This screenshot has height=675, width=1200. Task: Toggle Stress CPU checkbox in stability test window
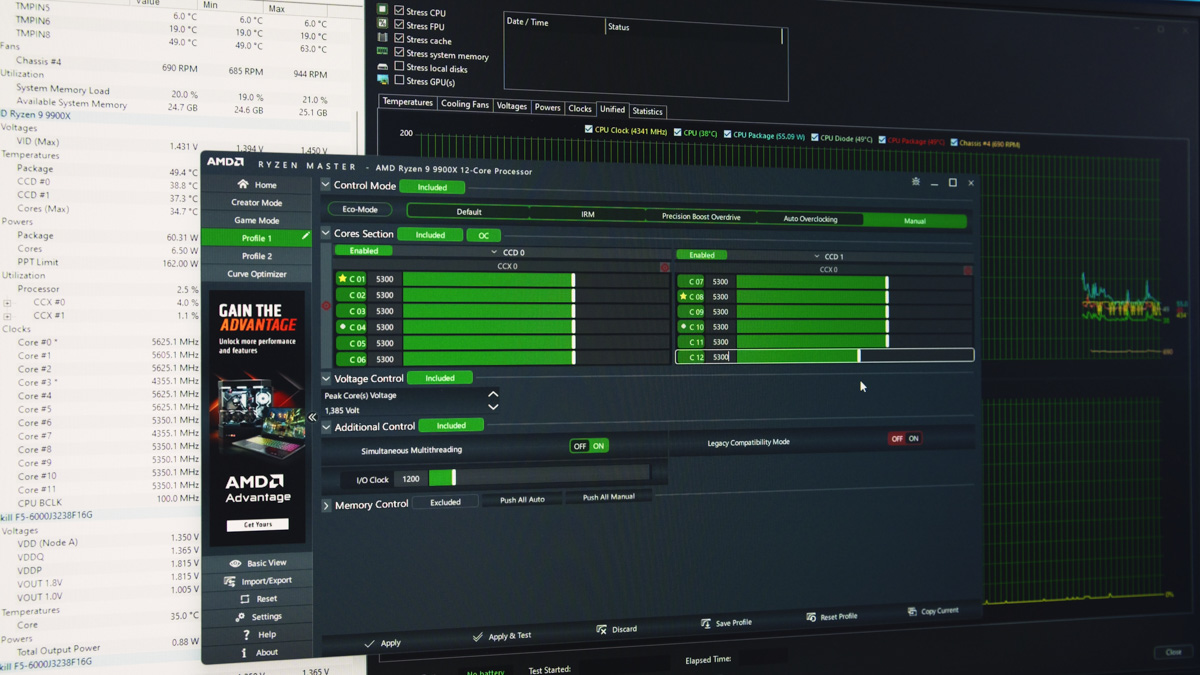(399, 12)
